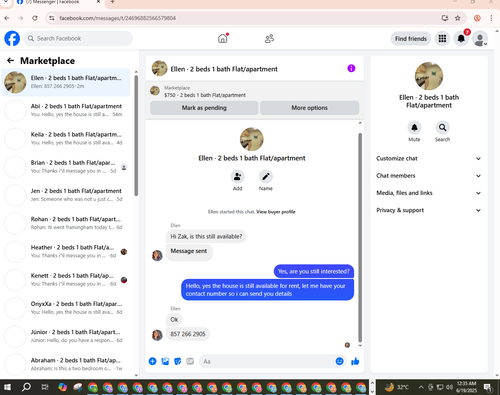Click Find friends button
The width and height of the screenshot is (500, 395).
tap(411, 39)
